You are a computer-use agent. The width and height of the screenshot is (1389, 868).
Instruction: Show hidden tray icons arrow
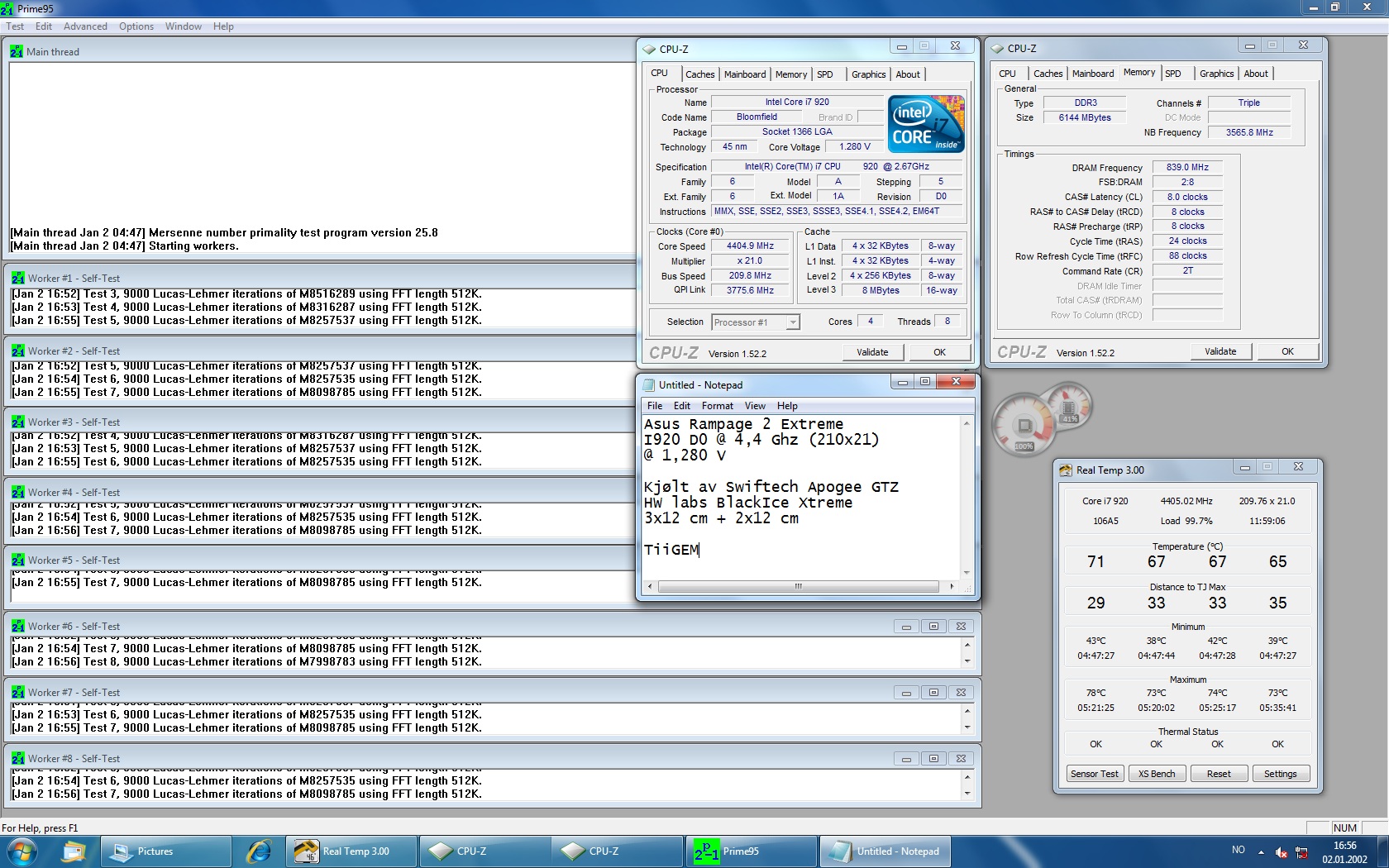[x=1261, y=851]
